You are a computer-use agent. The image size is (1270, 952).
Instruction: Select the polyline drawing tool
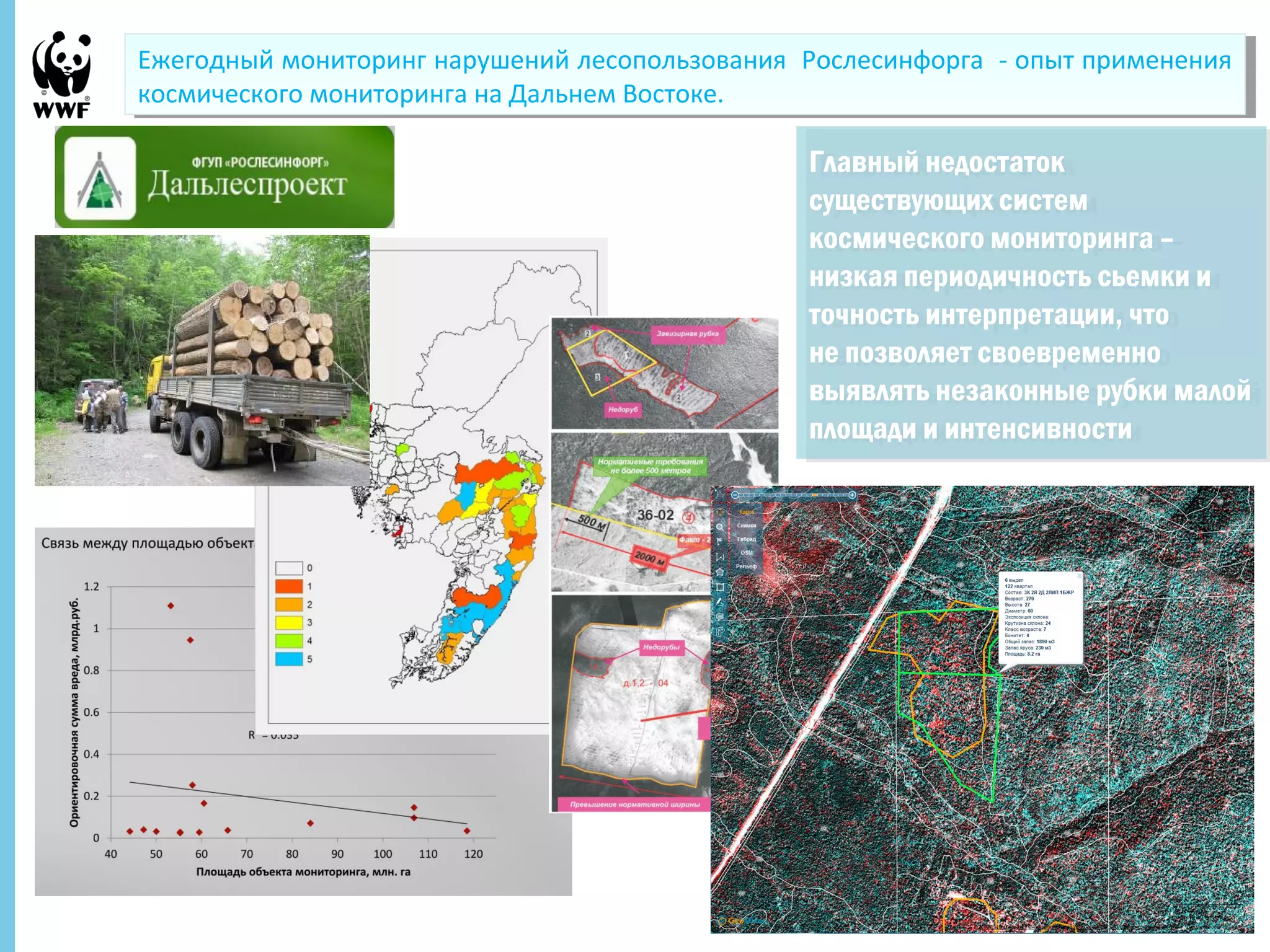point(720,557)
